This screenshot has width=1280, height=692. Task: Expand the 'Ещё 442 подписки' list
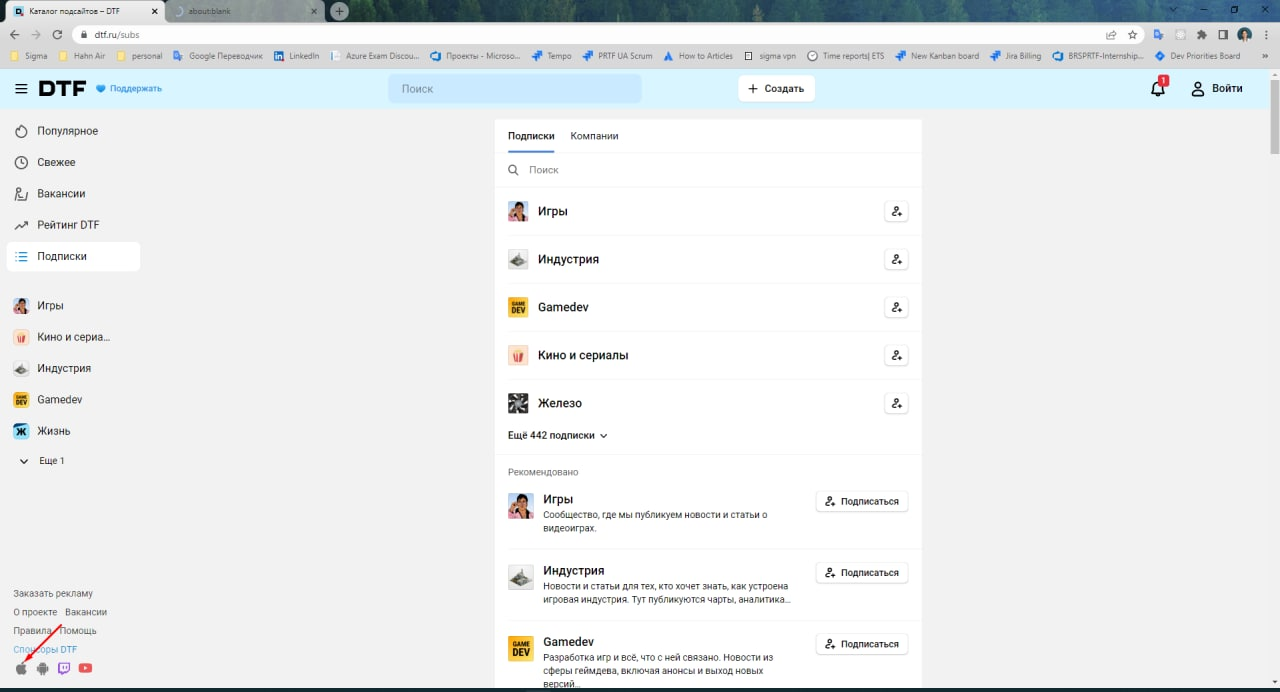click(558, 436)
